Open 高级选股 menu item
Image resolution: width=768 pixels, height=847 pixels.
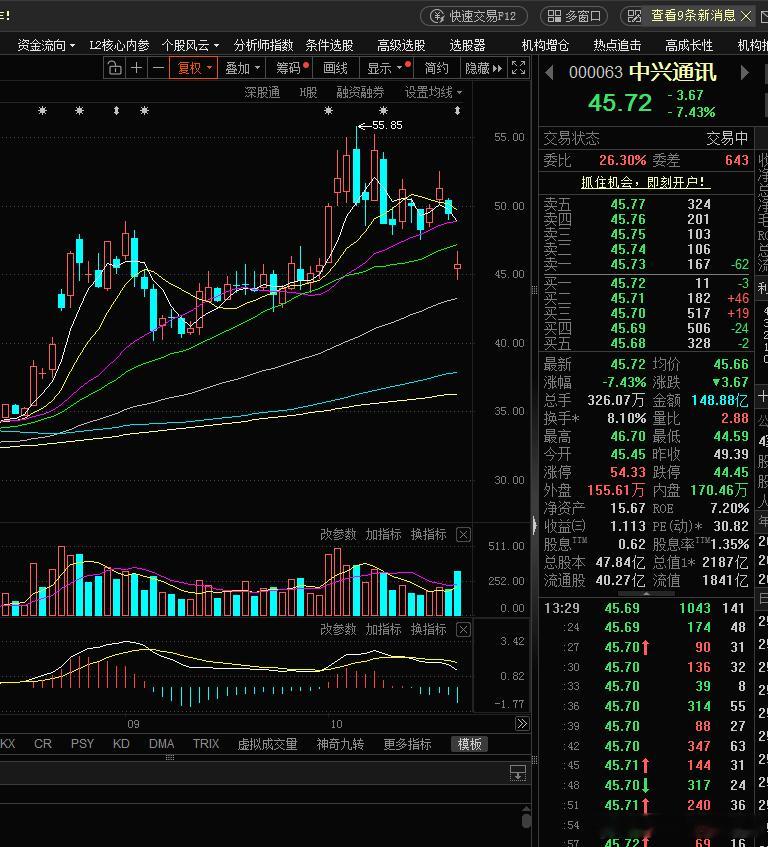click(401, 45)
